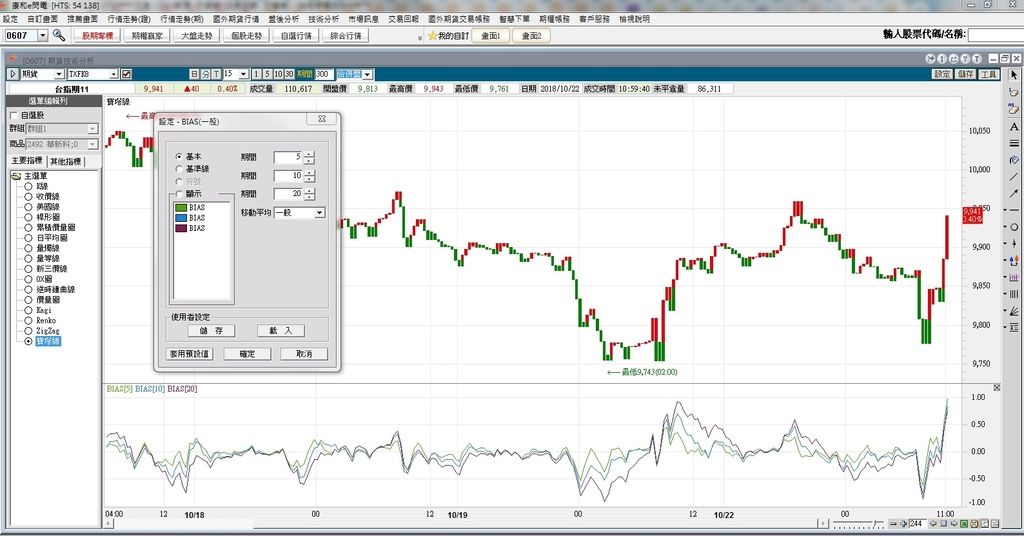This screenshot has height=536, width=1024.
Task: Click the last icon at bottom right corner
Action: (995, 524)
